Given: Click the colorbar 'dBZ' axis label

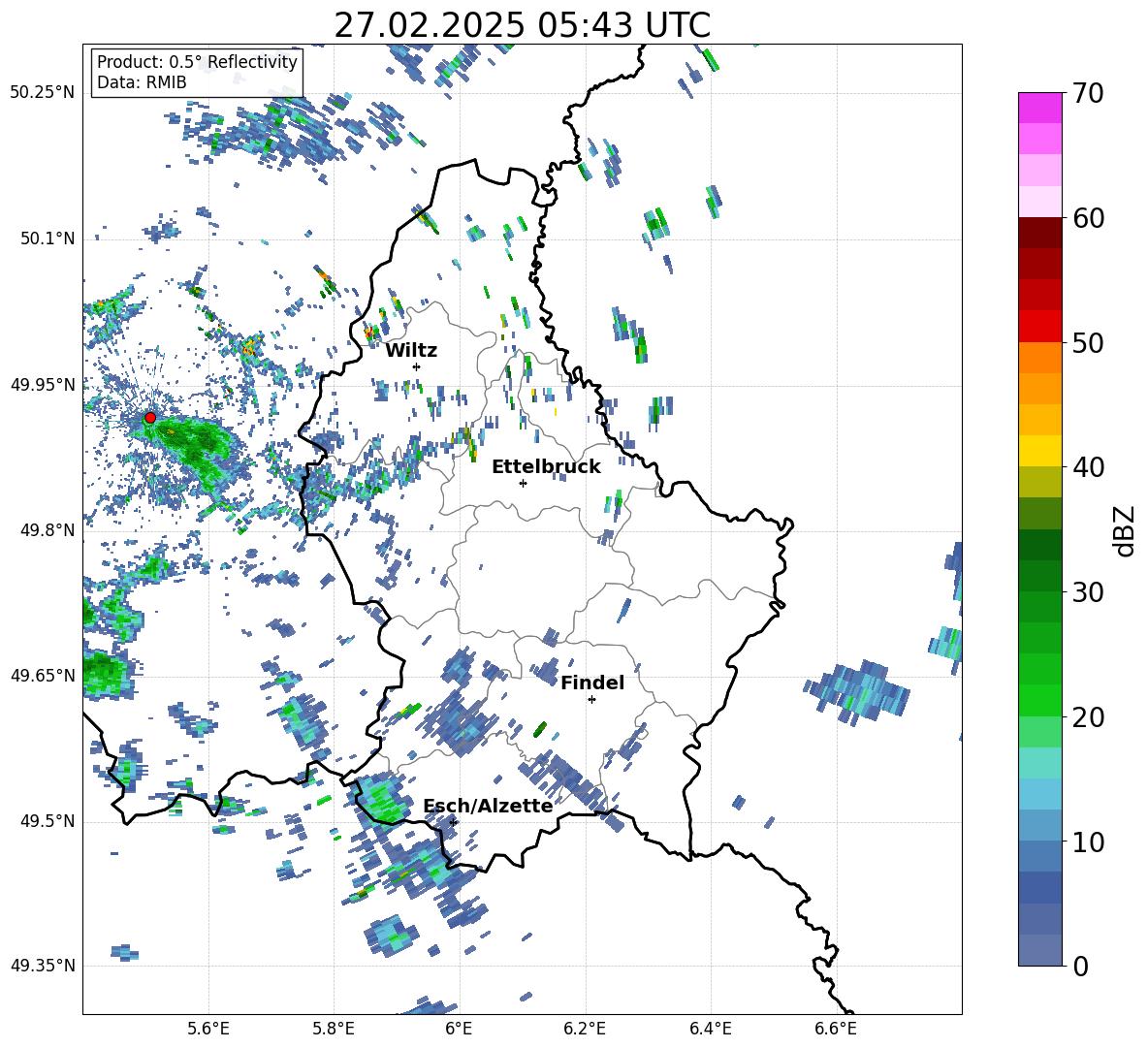Looking at the screenshot, I should (1125, 530).
